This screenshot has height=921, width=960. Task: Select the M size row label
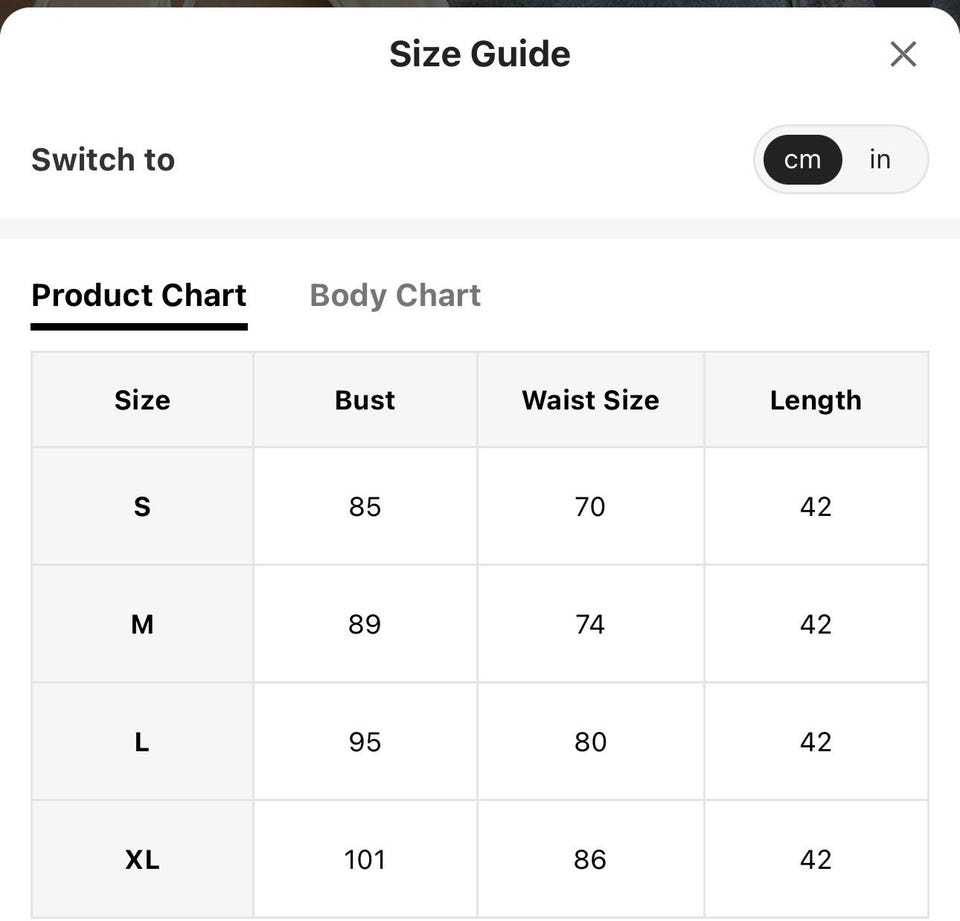click(142, 624)
